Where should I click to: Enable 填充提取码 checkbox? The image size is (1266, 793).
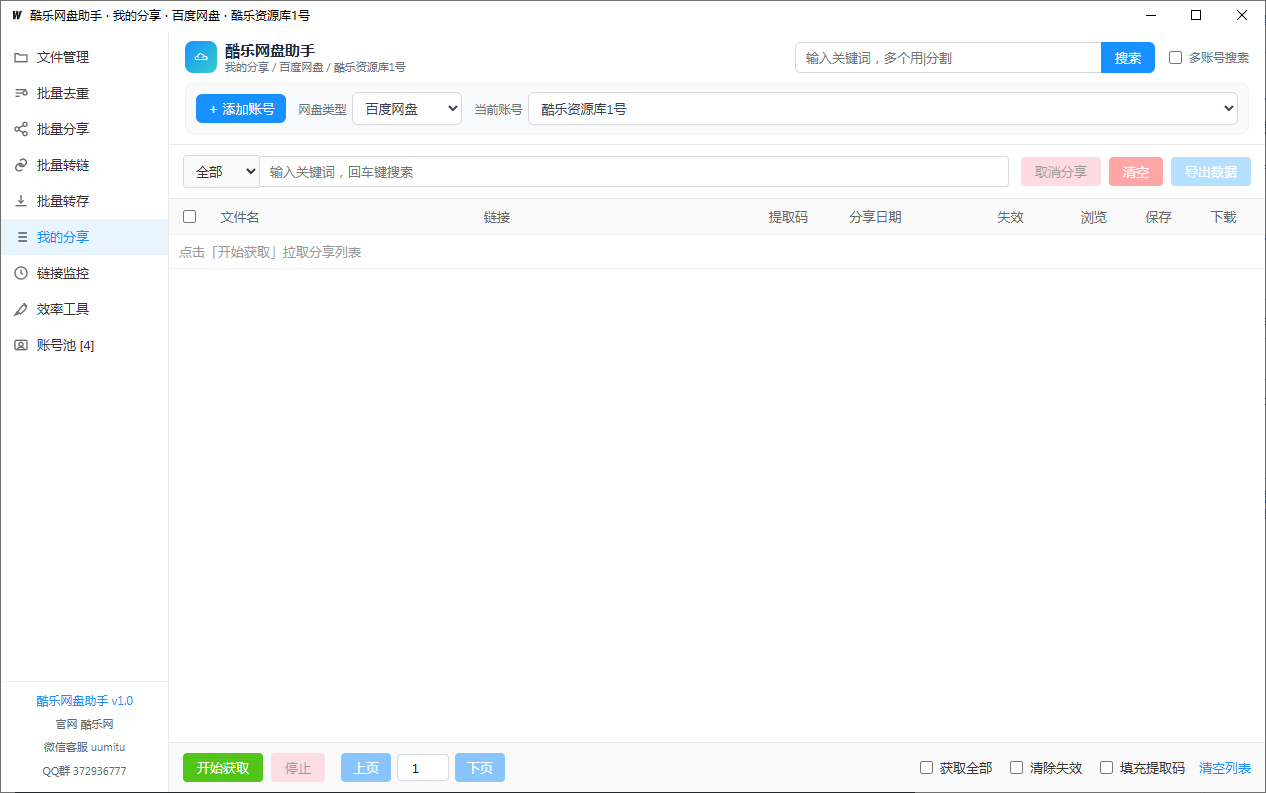(x=1106, y=768)
